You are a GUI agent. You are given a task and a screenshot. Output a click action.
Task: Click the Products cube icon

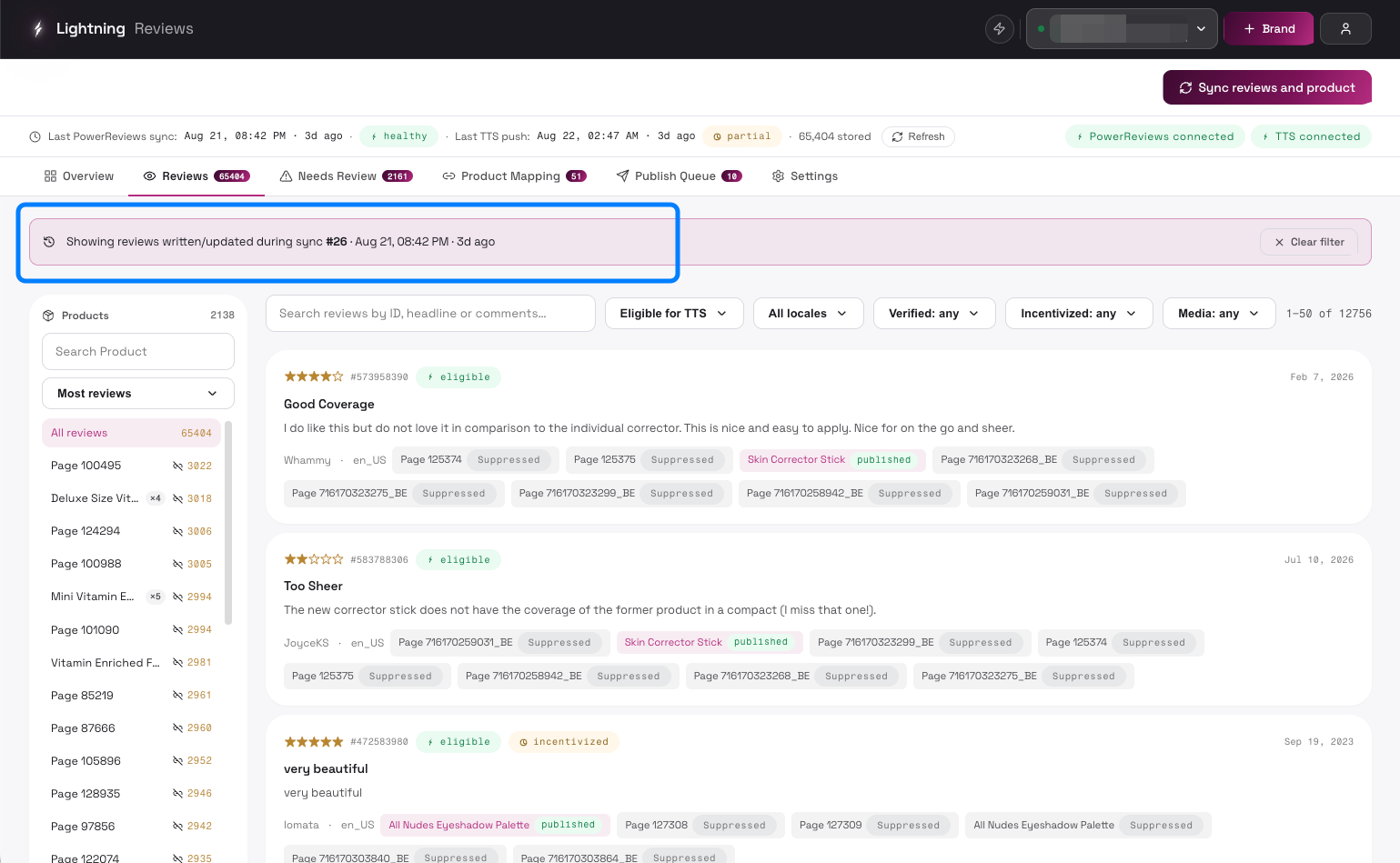point(48,316)
